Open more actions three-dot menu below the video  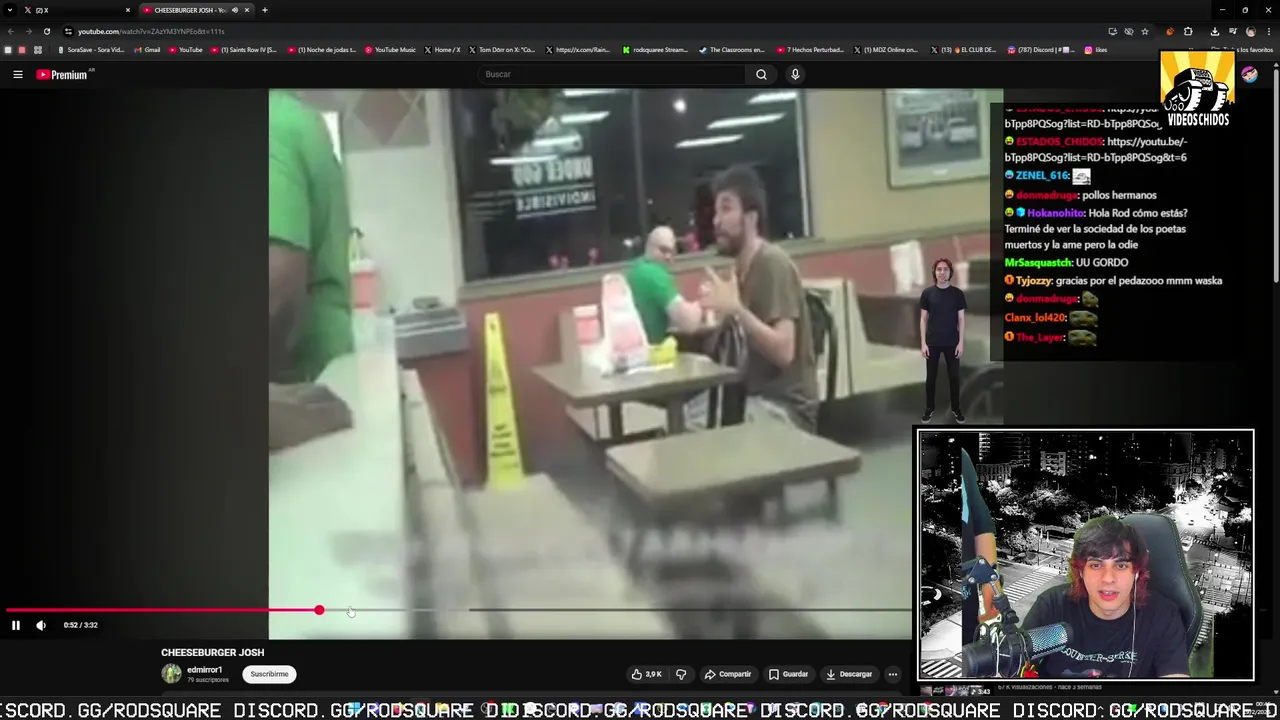point(893,674)
